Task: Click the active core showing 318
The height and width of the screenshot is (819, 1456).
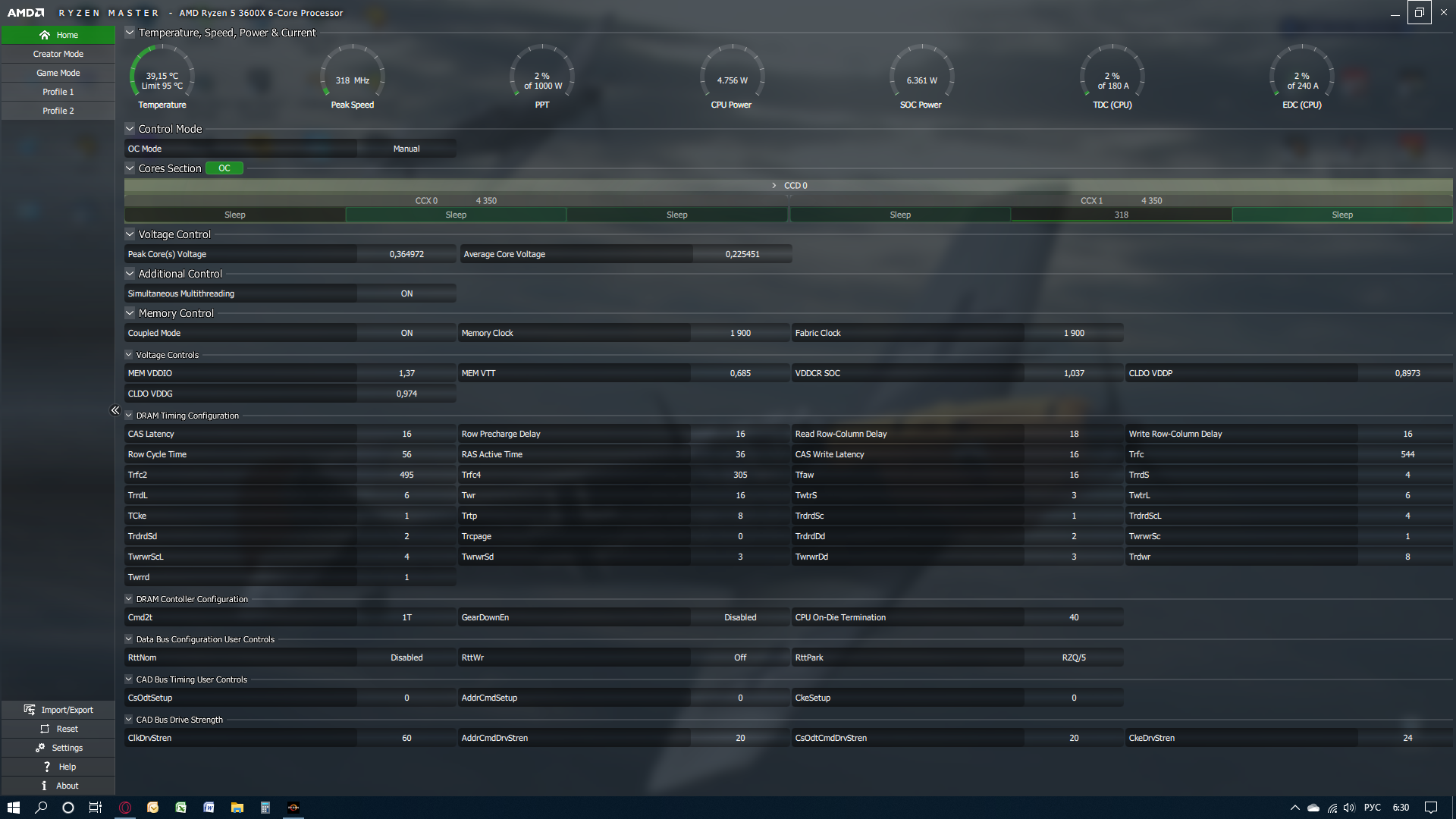Action: [1121, 215]
